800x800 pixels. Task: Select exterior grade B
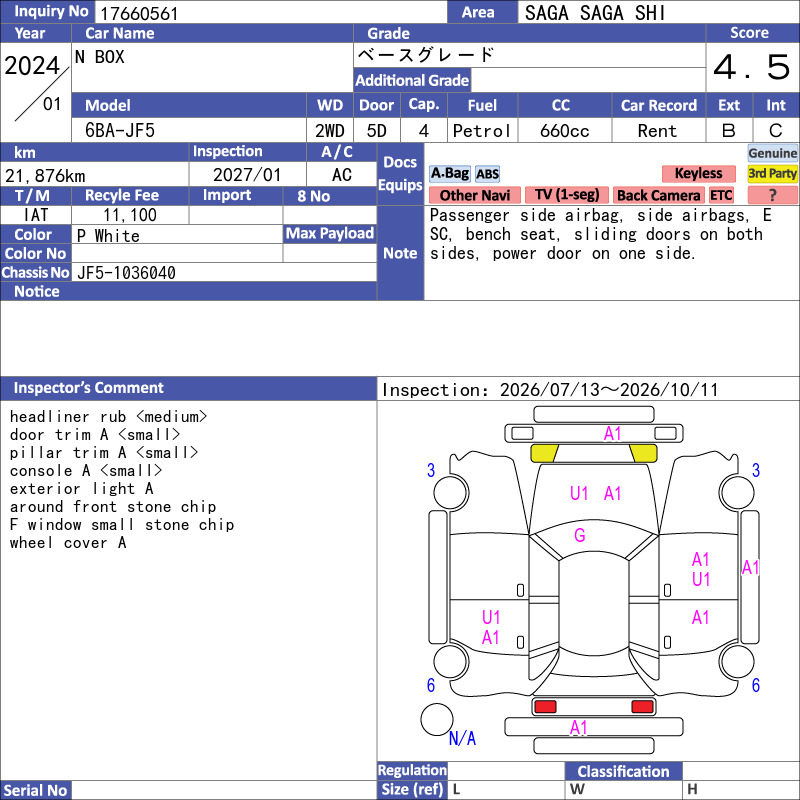click(x=729, y=131)
